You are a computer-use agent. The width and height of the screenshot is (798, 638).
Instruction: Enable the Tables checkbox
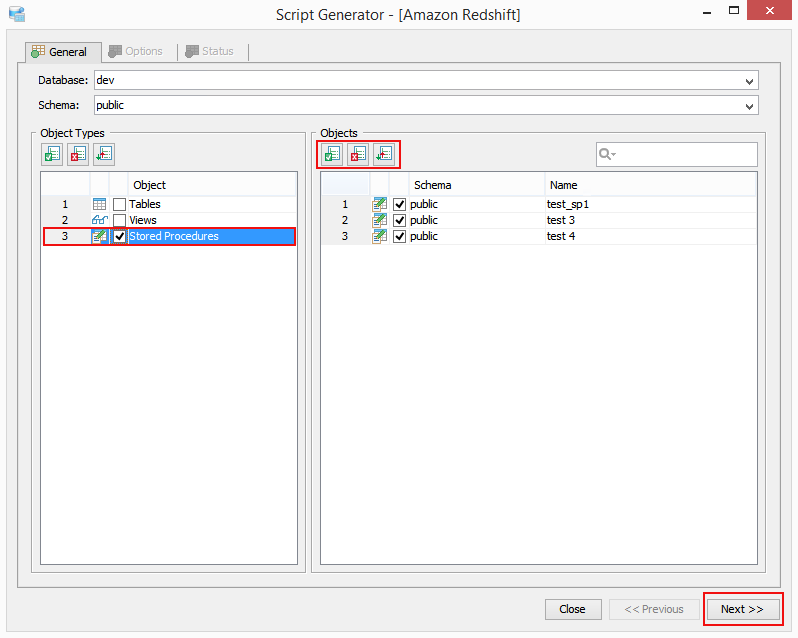(x=120, y=205)
